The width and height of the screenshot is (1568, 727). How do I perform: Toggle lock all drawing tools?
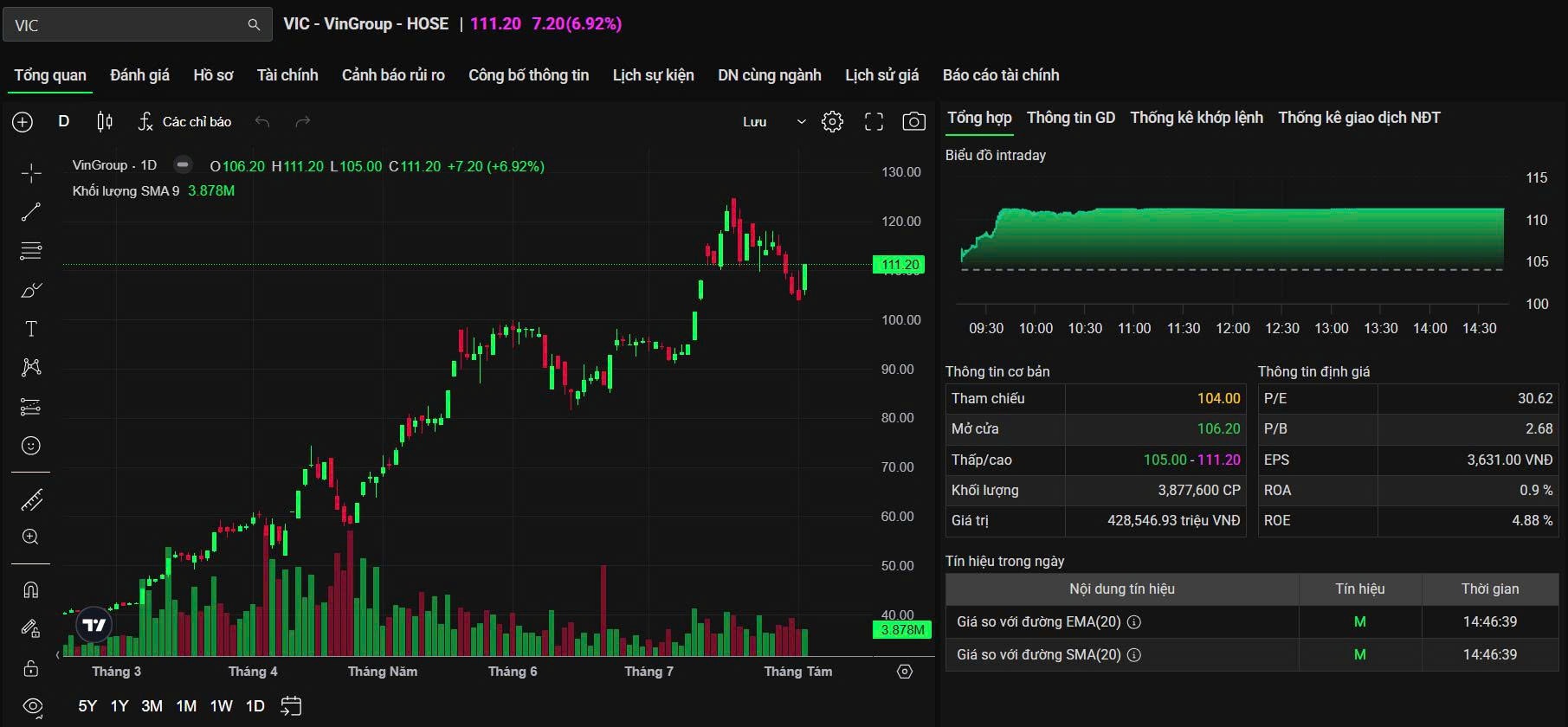click(31, 668)
